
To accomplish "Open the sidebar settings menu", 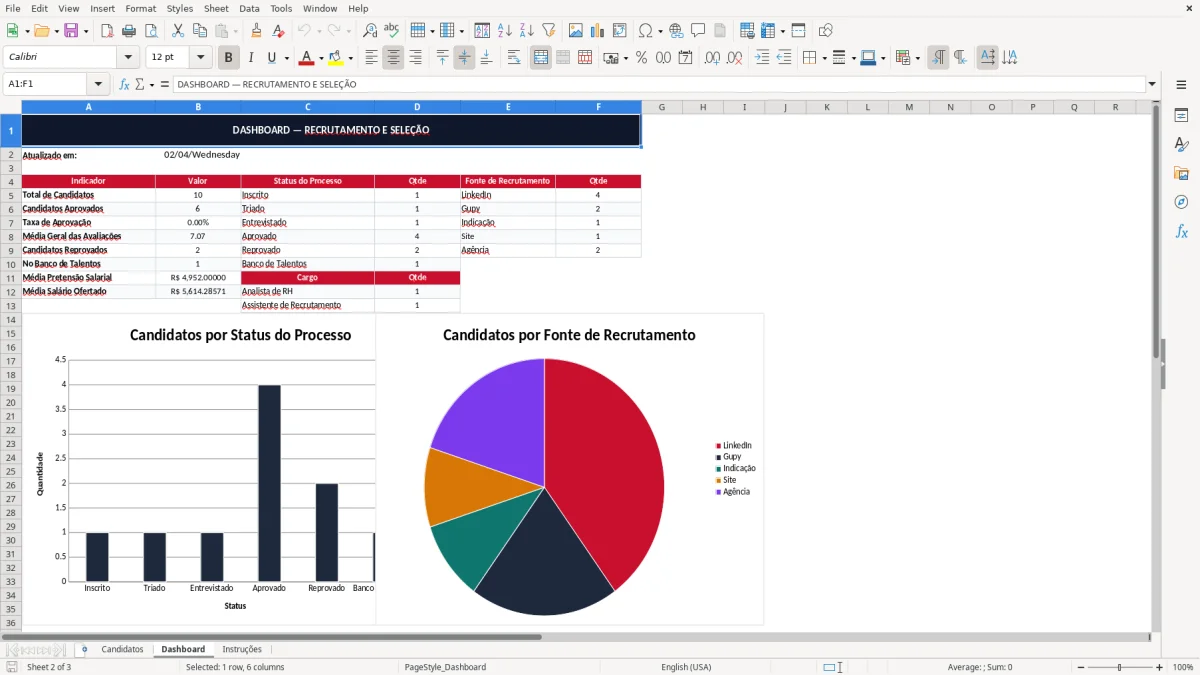I will tap(1181, 85).
